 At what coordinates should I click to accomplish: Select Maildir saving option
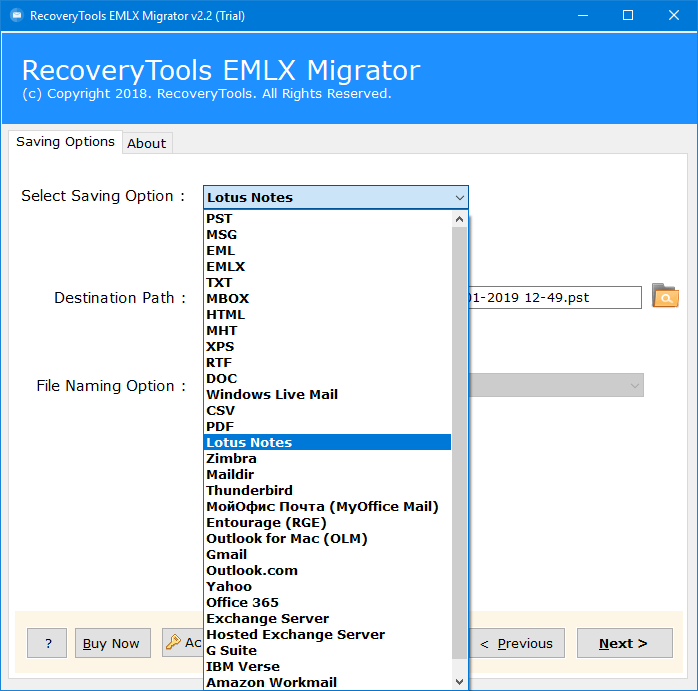(327, 475)
